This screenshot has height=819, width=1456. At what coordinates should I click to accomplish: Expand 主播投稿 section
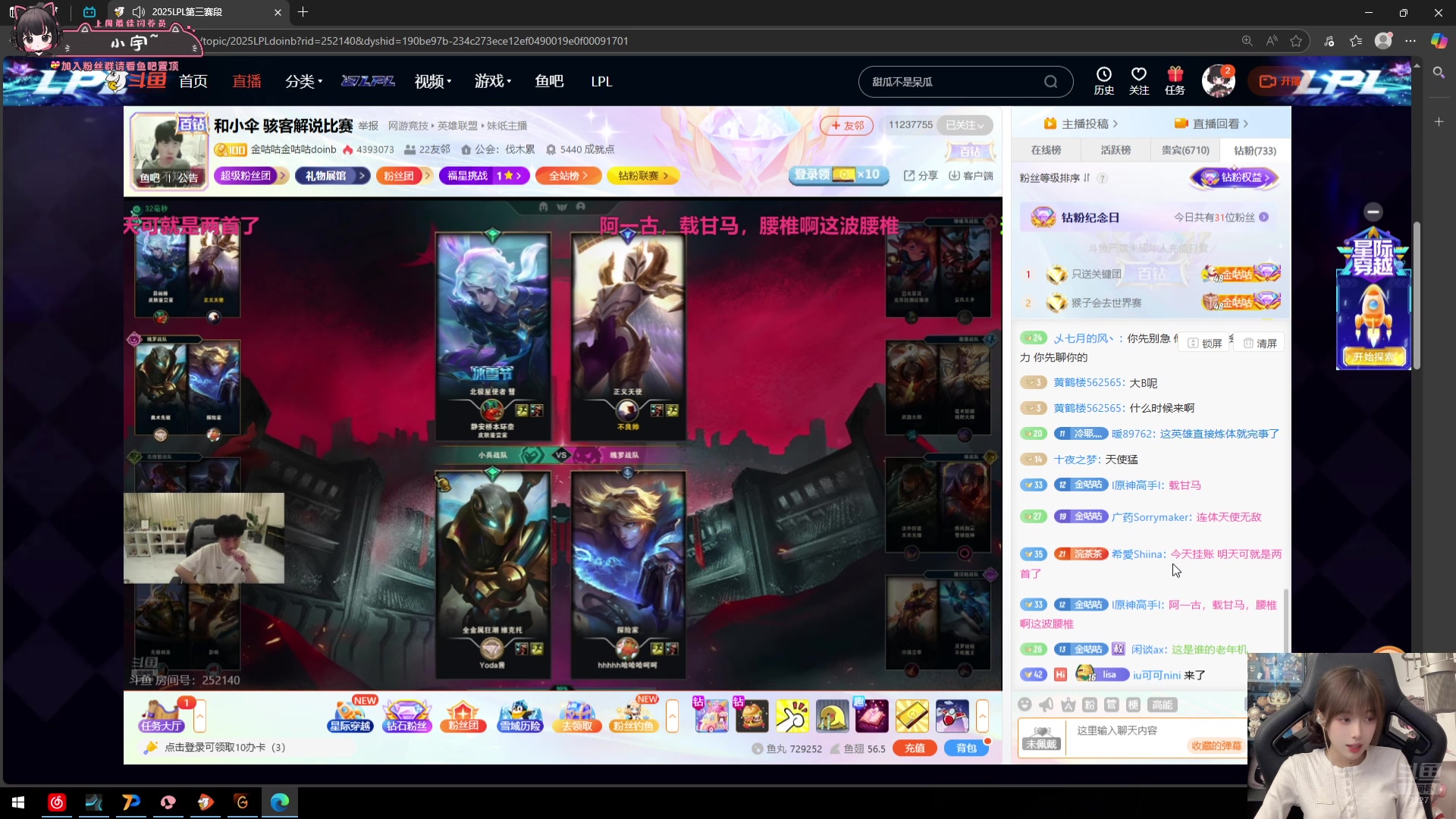[x=1081, y=124]
